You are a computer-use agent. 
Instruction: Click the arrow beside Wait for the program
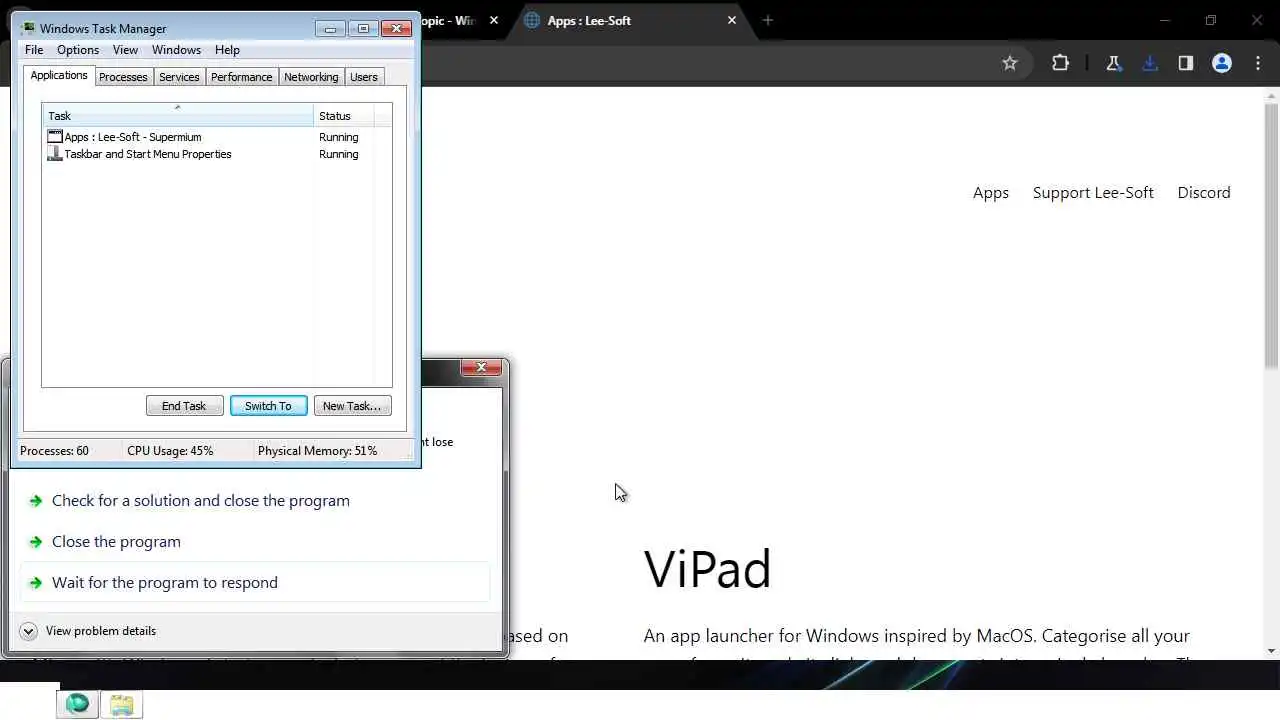(x=36, y=583)
